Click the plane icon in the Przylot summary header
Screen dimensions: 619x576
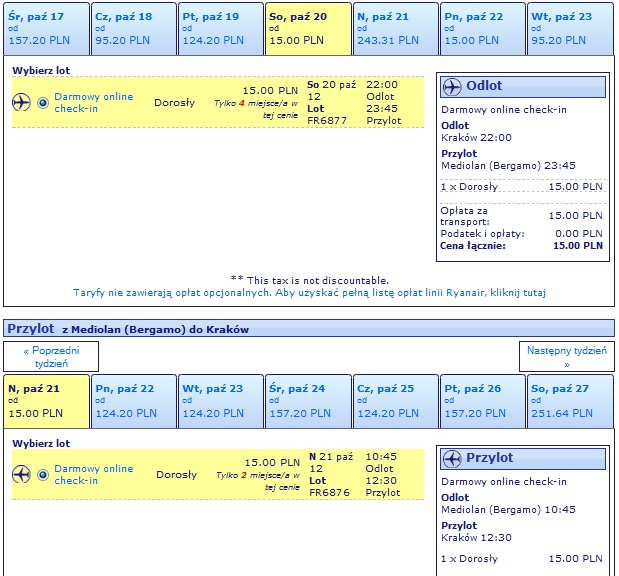tap(452, 459)
